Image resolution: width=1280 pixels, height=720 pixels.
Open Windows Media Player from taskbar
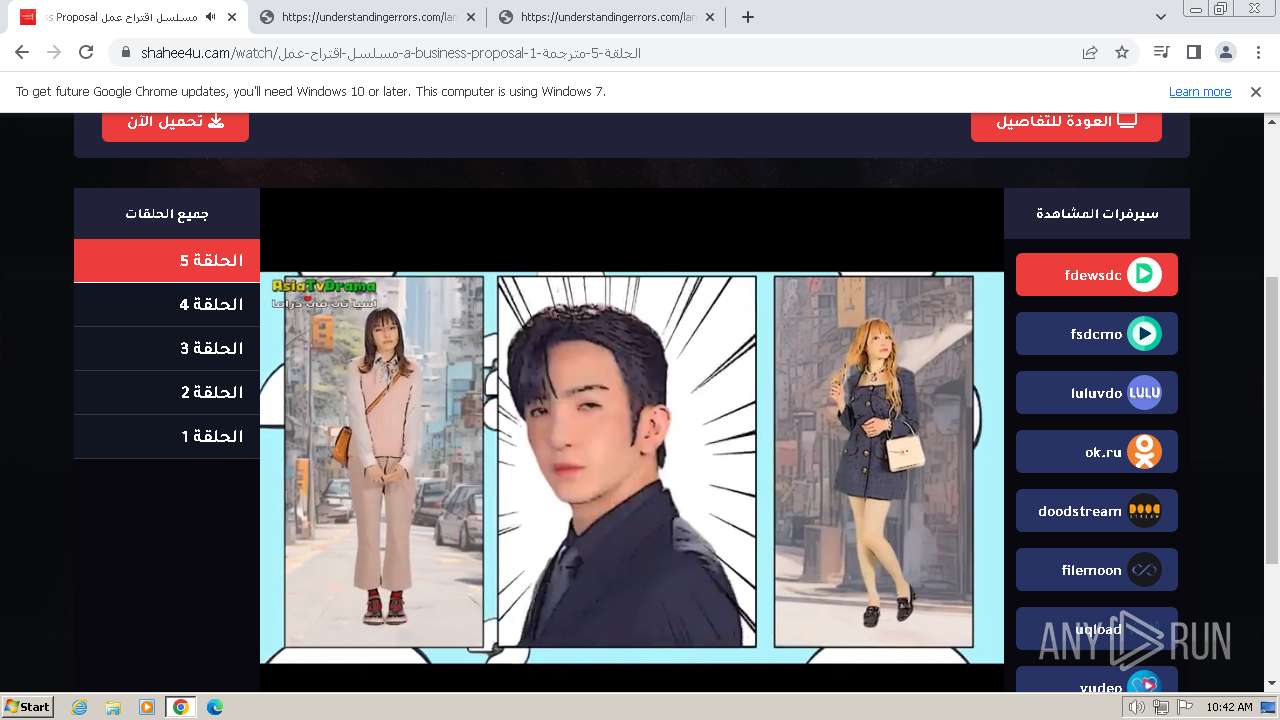click(147, 707)
